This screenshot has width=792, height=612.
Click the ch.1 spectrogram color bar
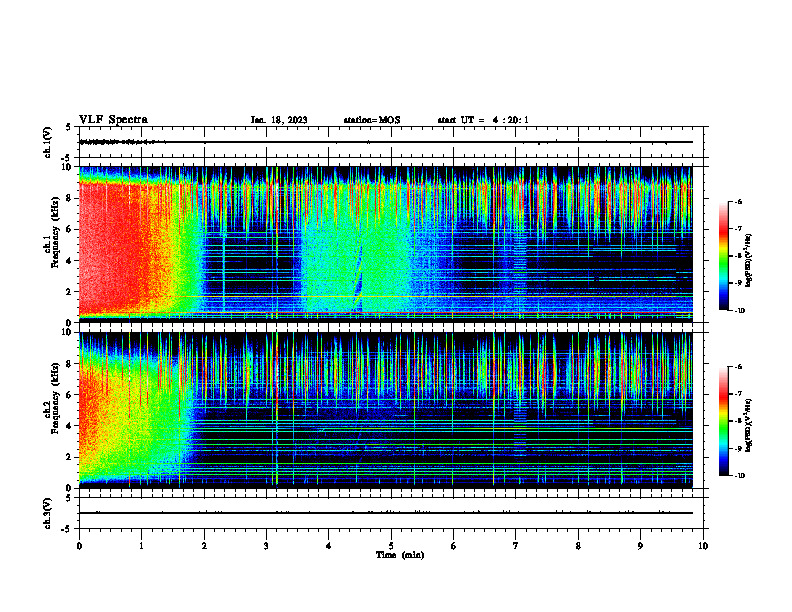(723, 256)
